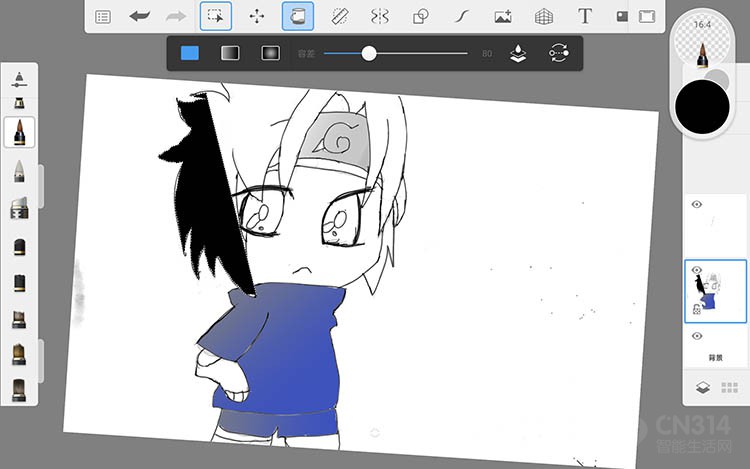Click the upper handle on brush palette edge
Image resolution: width=750 pixels, height=469 pixels.
click(41, 186)
